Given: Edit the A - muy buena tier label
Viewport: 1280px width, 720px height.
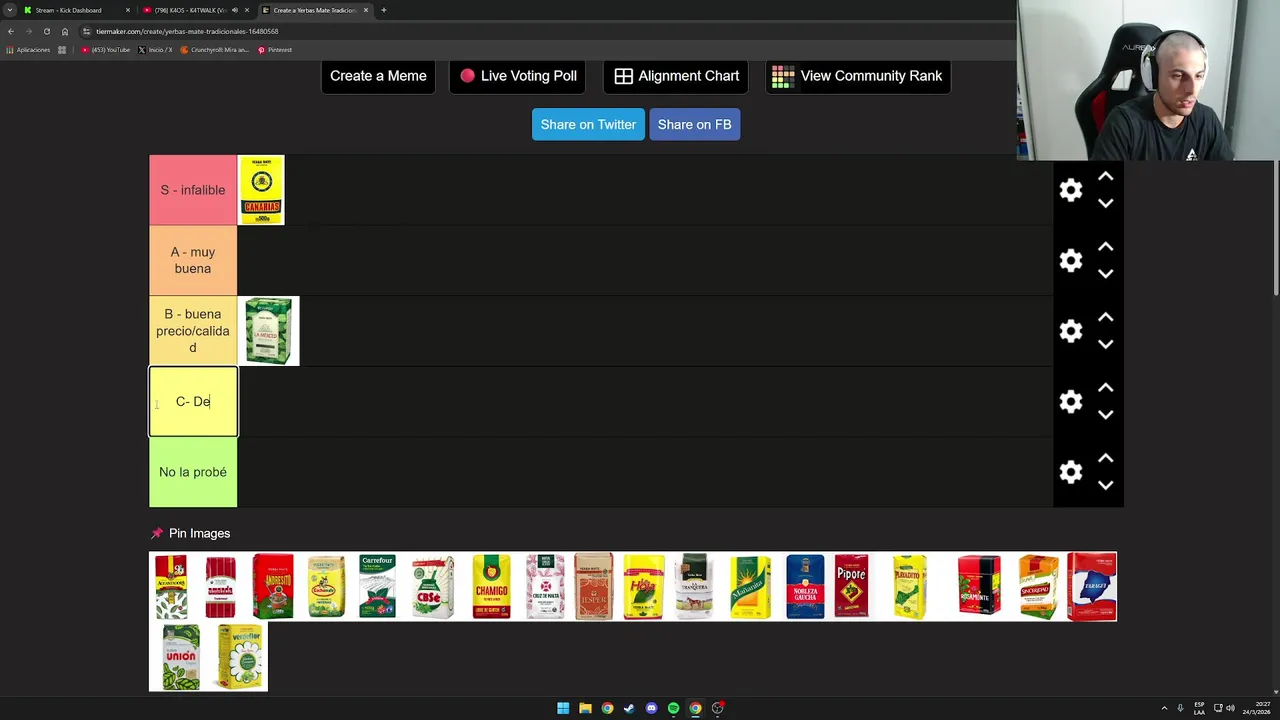Looking at the screenshot, I should coord(193,260).
